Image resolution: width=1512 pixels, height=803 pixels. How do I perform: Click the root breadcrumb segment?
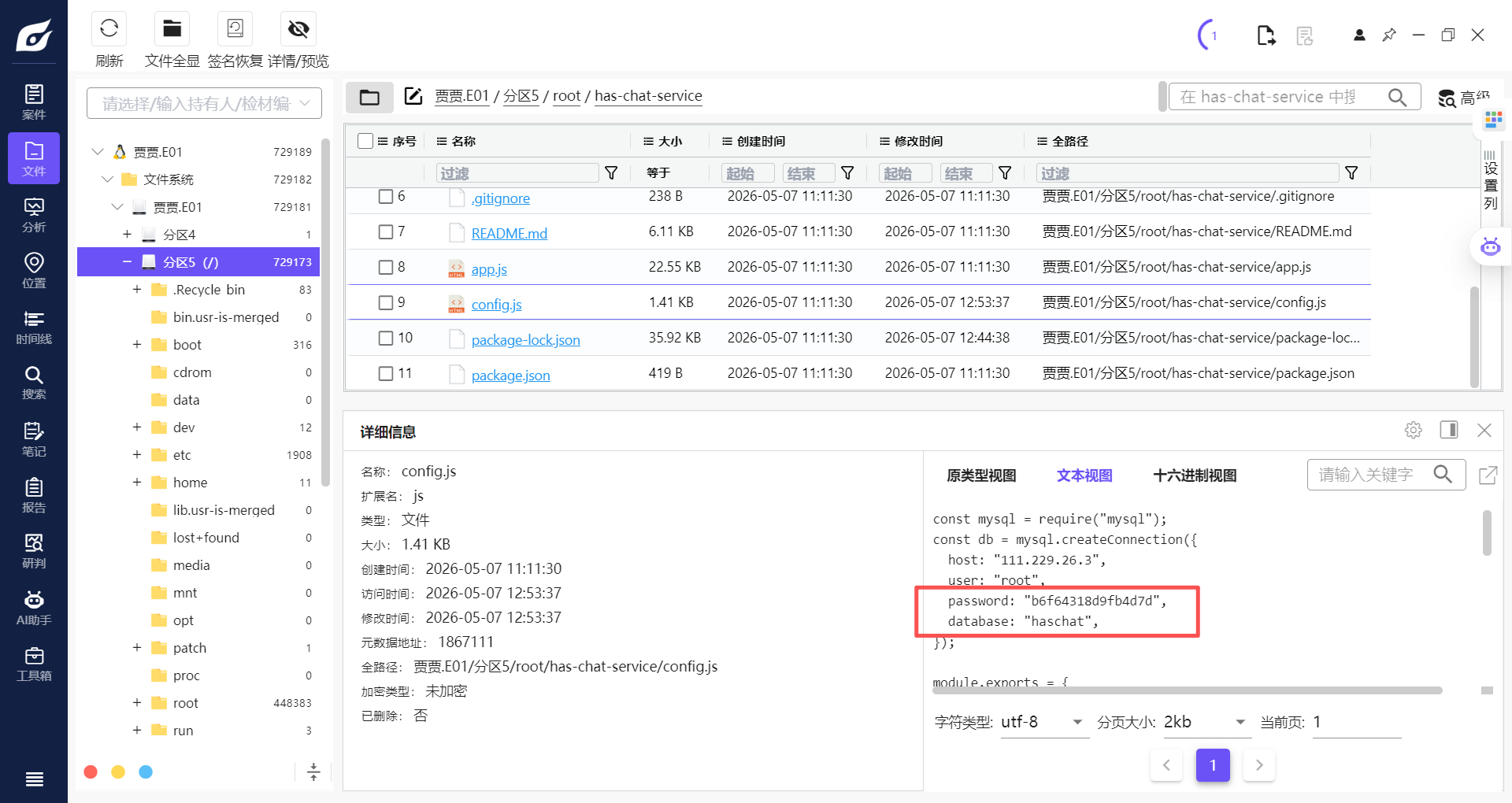coord(566,96)
